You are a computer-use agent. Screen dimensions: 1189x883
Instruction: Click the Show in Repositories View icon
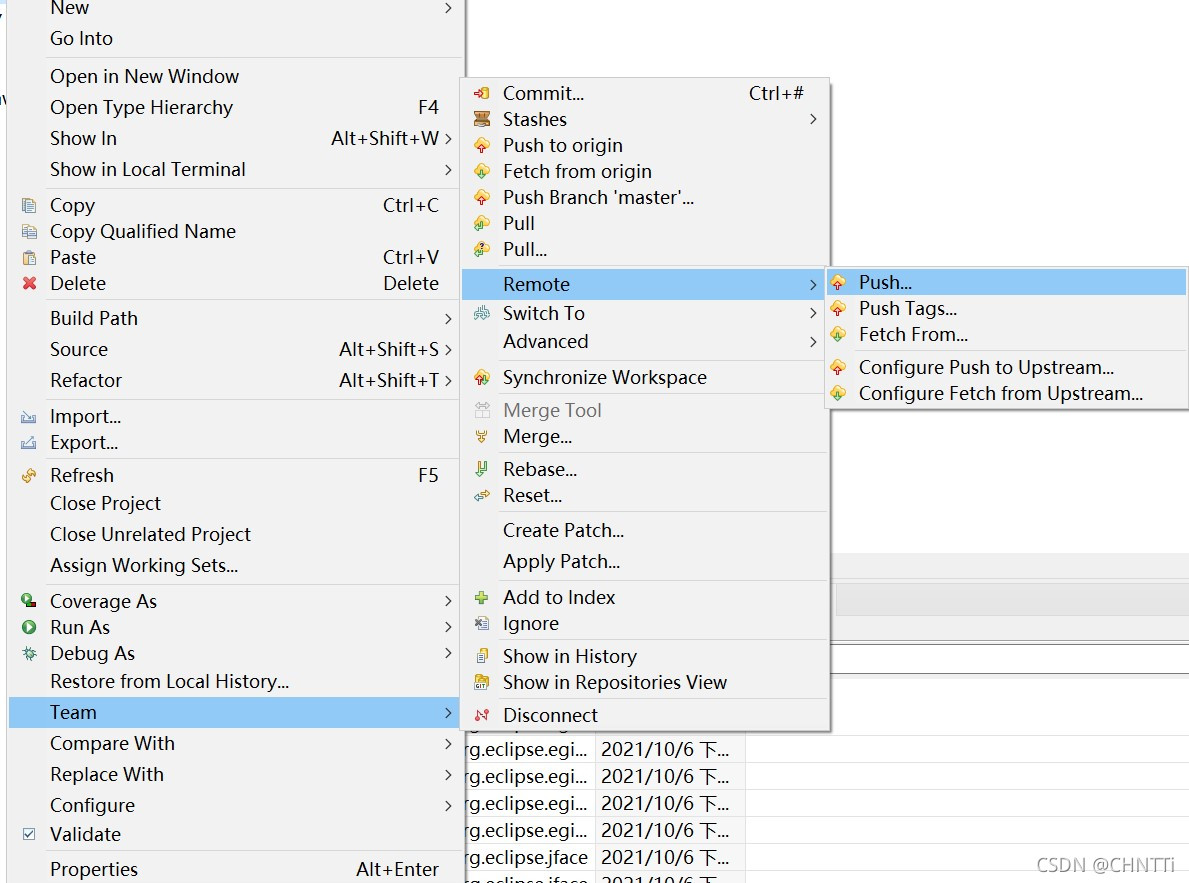482,682
